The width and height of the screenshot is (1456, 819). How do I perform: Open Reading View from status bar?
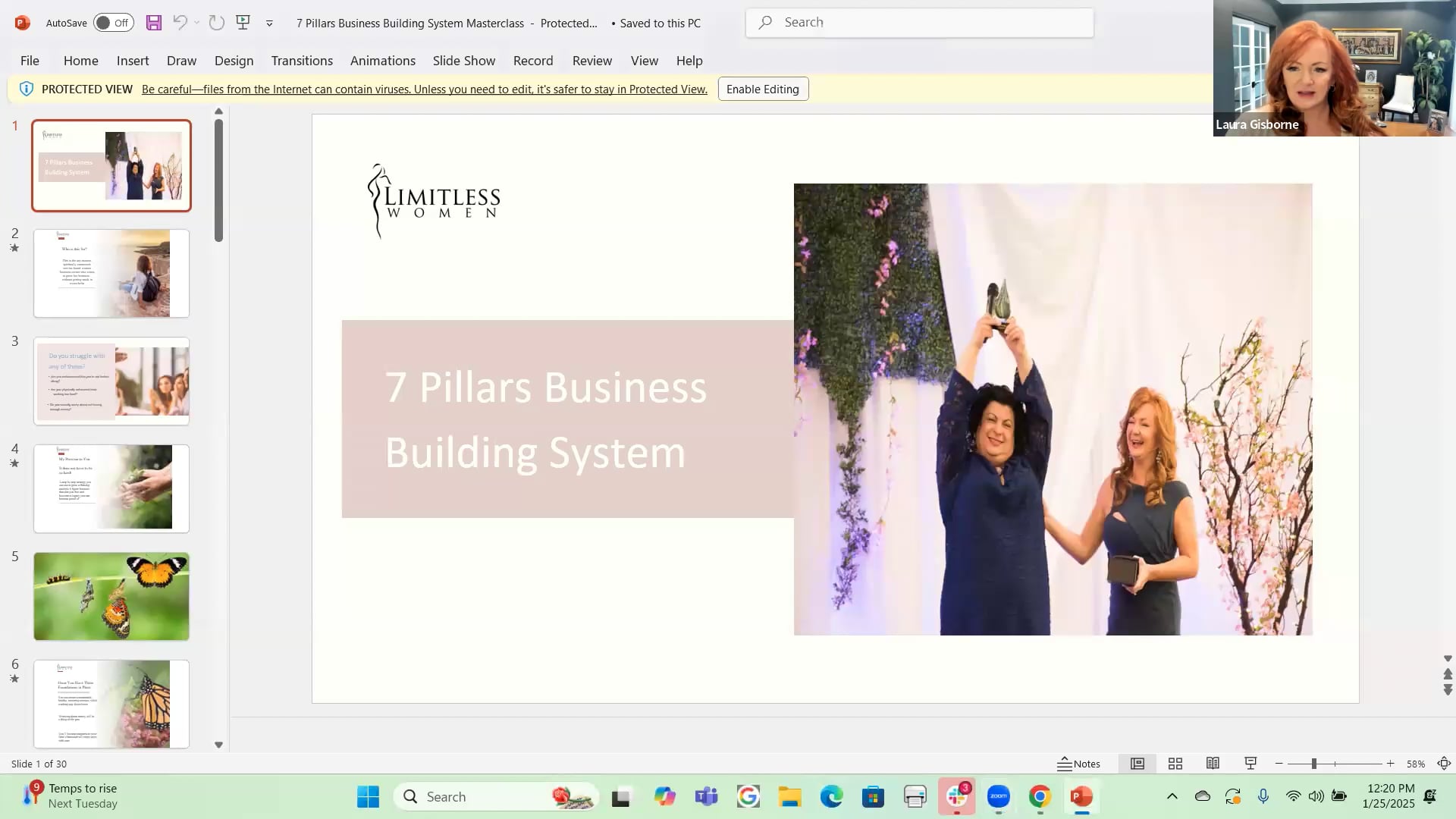(1213, 764)
